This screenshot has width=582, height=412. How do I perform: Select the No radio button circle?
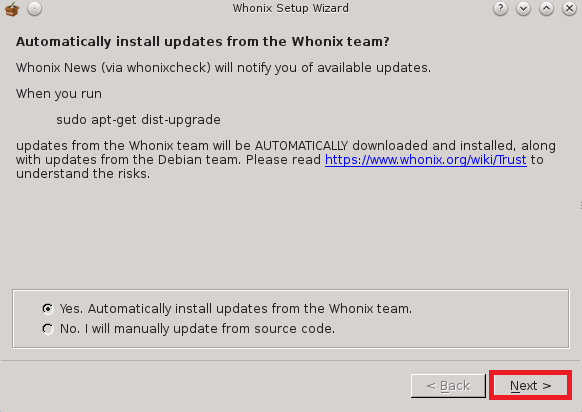(x=48, y=329)
